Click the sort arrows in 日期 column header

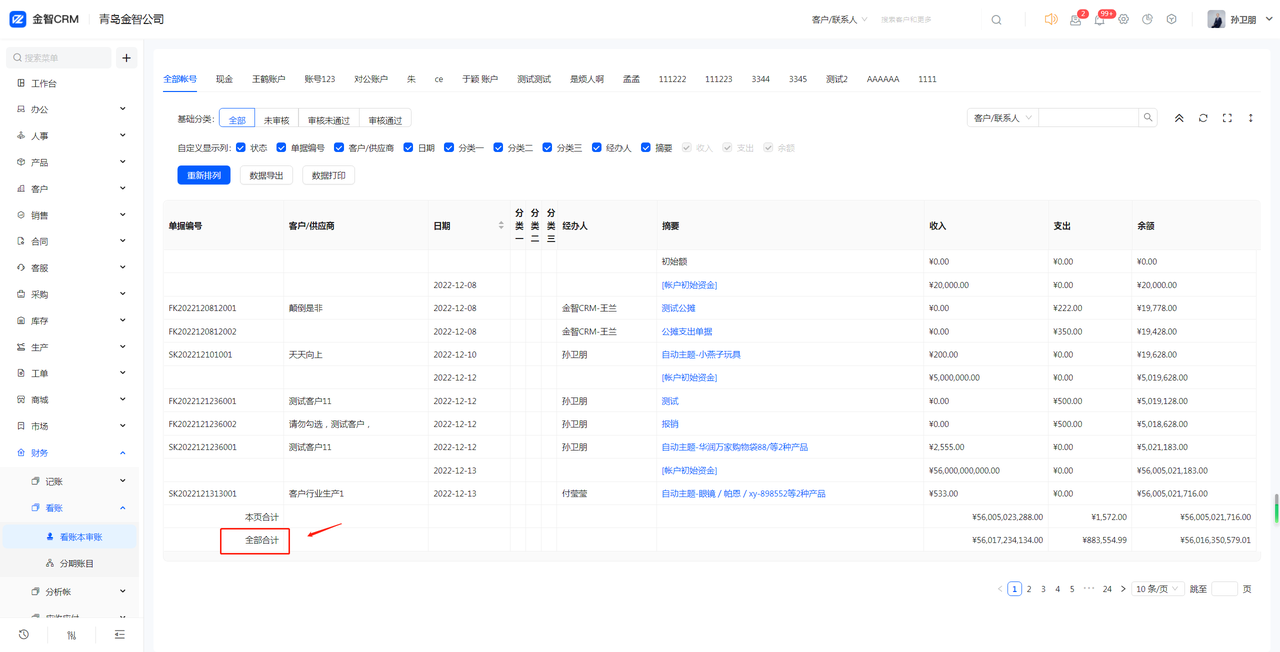[501, 226]
